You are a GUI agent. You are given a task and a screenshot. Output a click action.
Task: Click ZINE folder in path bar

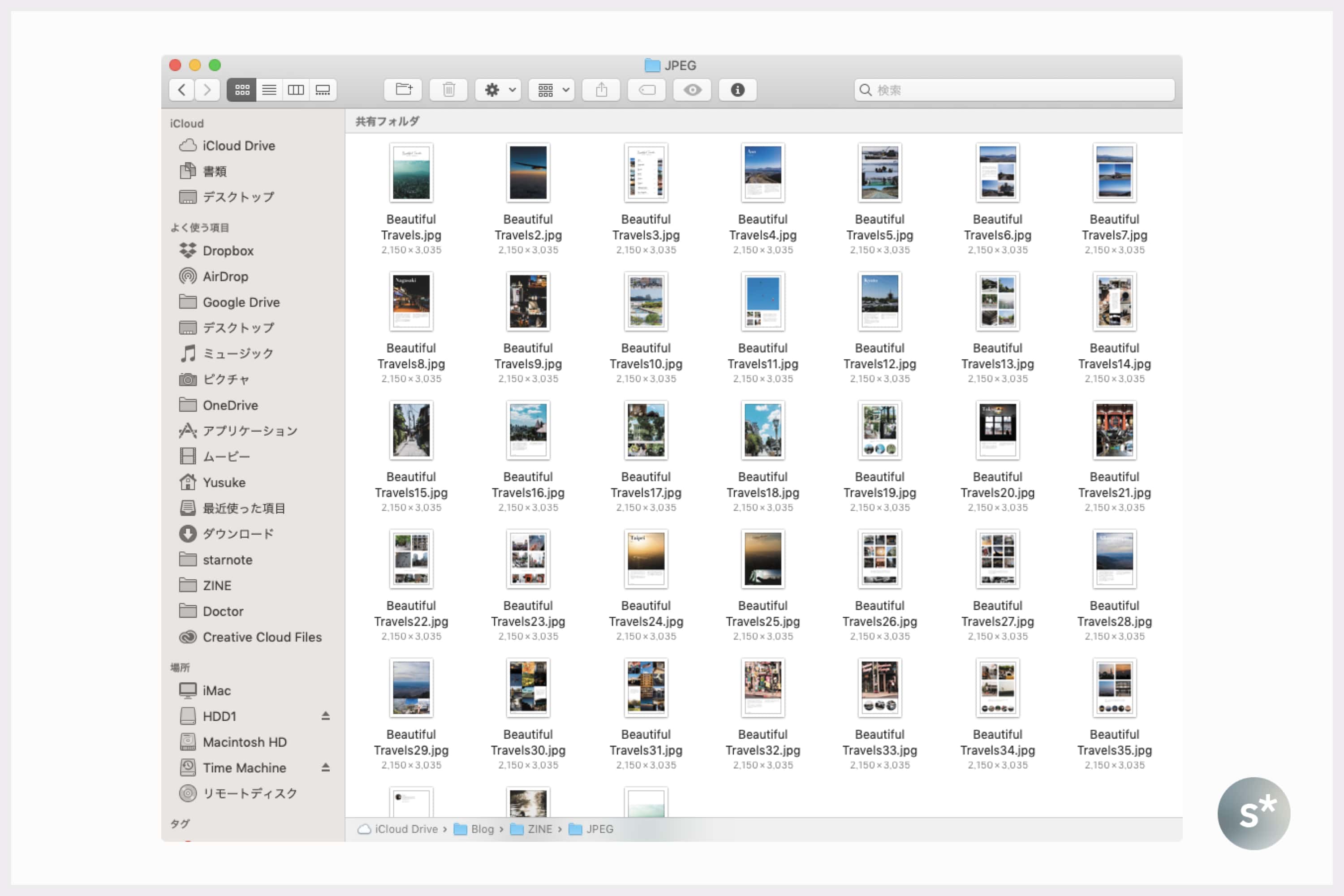[539, 828]
